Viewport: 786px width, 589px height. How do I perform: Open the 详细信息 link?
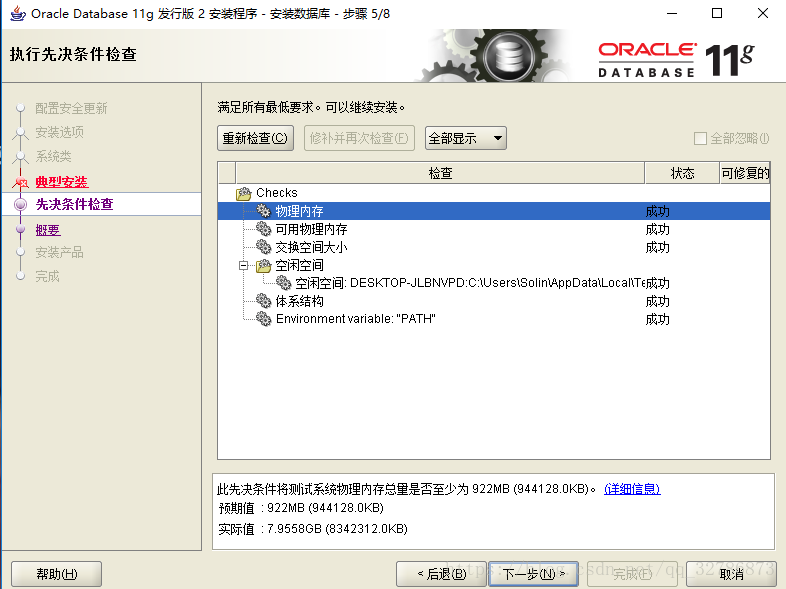pos(632,489)
